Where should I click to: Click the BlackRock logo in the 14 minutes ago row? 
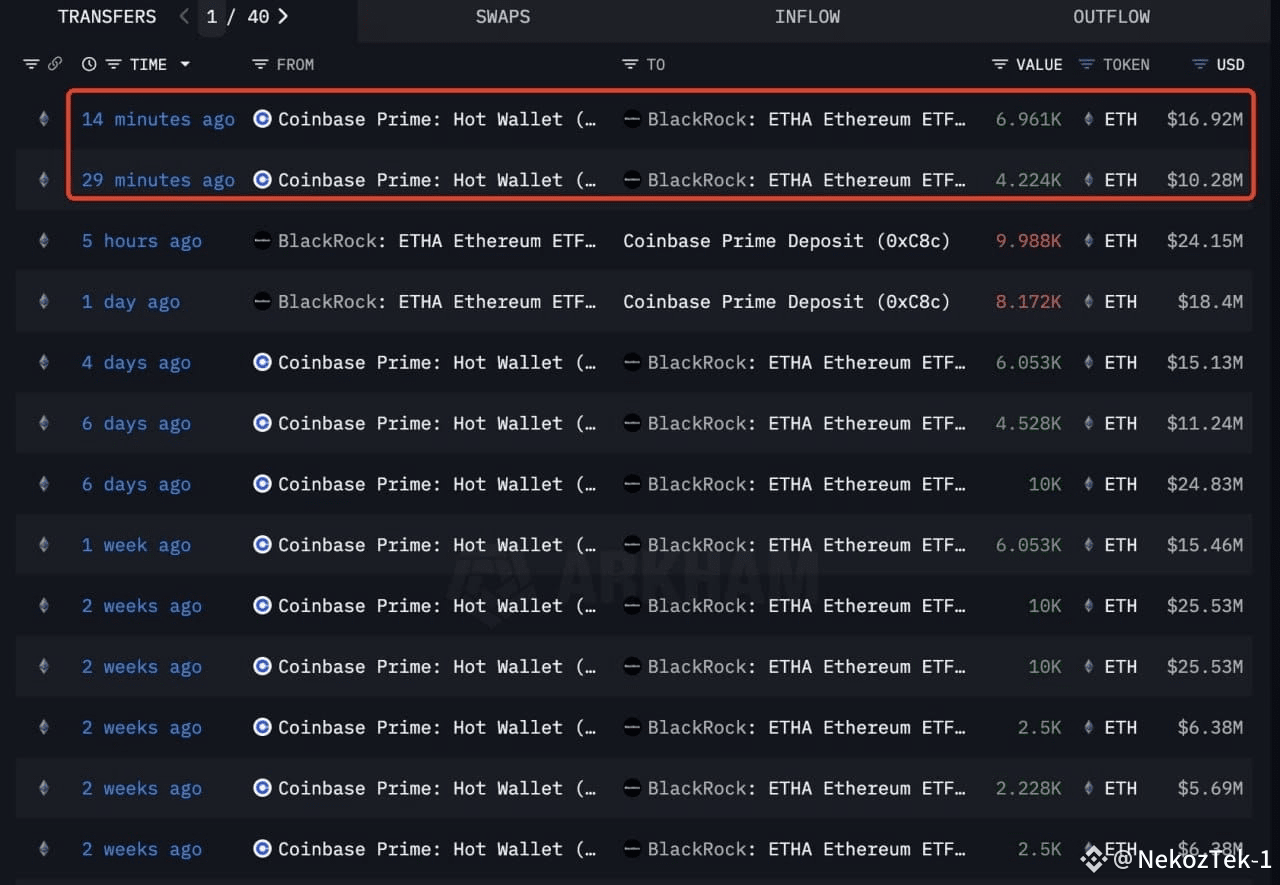(632, 119)
